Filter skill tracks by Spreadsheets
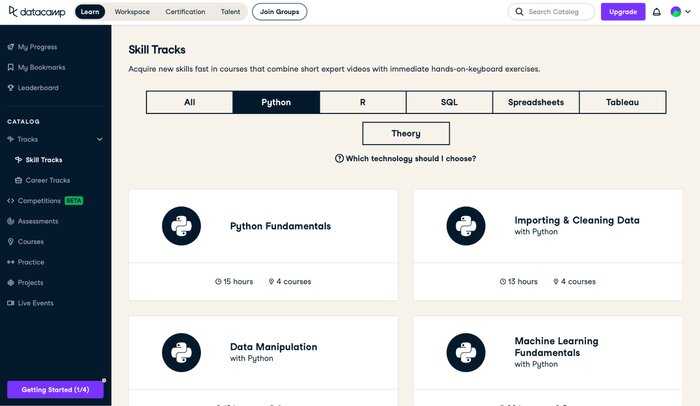Image resolution: width=700 pixels, height=406 pixels. point(536,102)
